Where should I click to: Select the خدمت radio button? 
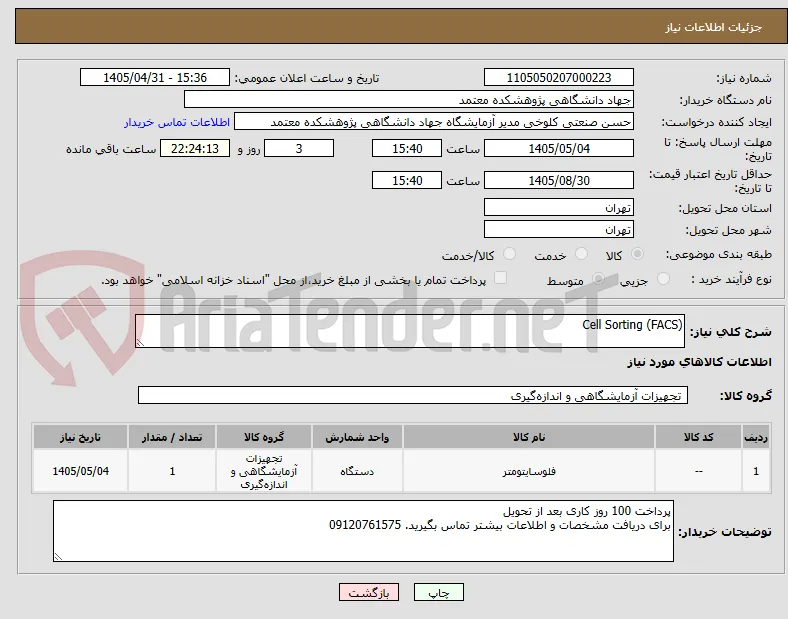[581, 254]
